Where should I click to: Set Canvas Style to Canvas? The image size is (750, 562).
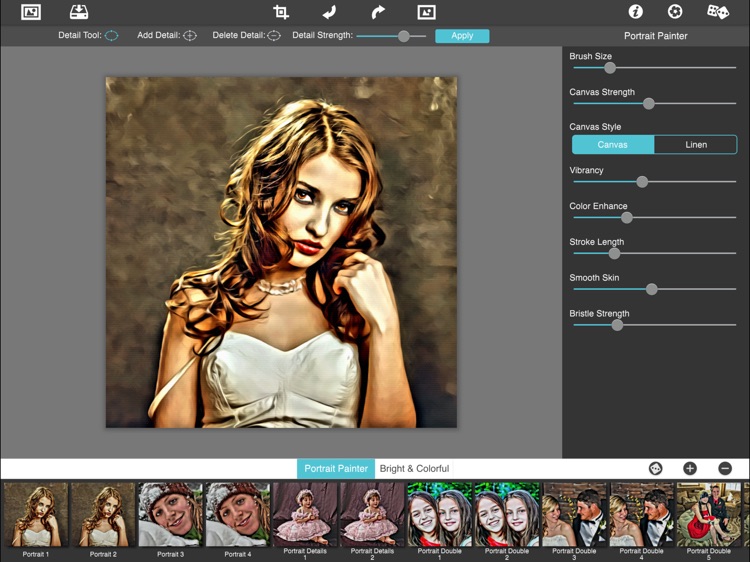pyautogui.click(x=613, y=144)
